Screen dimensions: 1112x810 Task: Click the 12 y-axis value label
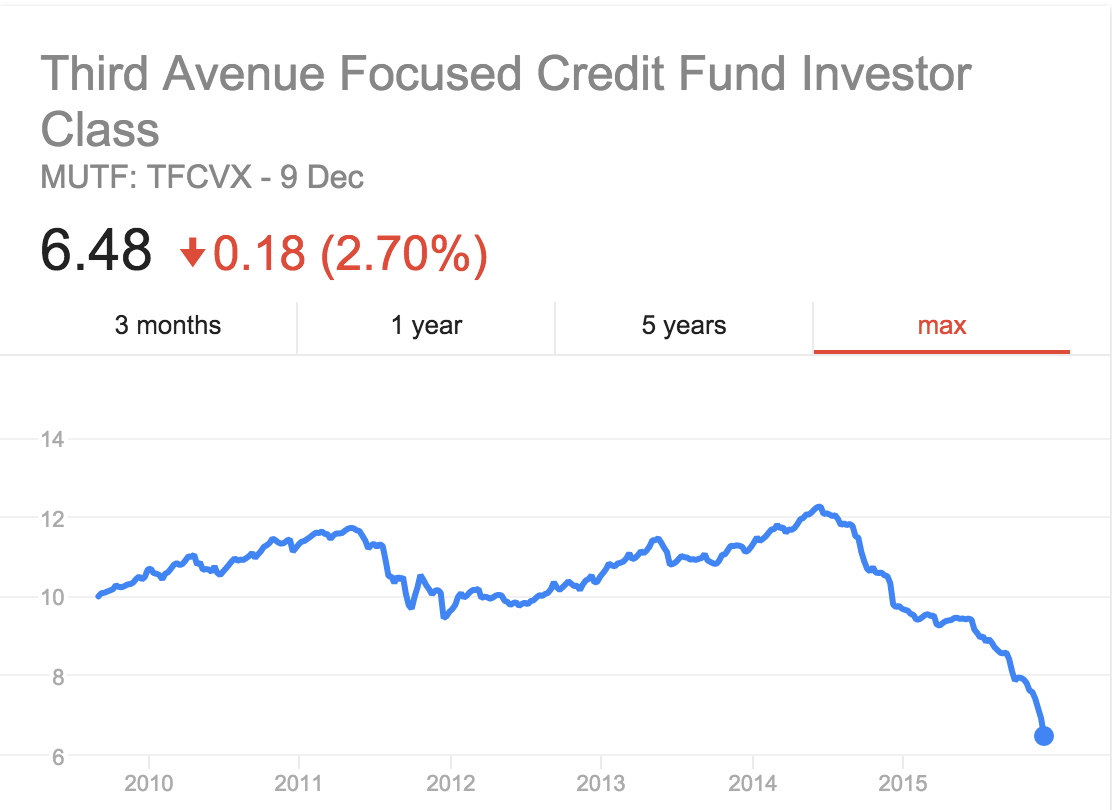[x=52, y=518]
